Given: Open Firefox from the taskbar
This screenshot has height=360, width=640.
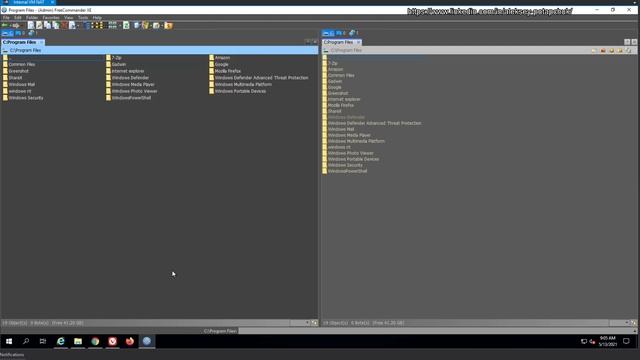Looking at the screenshot, I should click(130, 341).
